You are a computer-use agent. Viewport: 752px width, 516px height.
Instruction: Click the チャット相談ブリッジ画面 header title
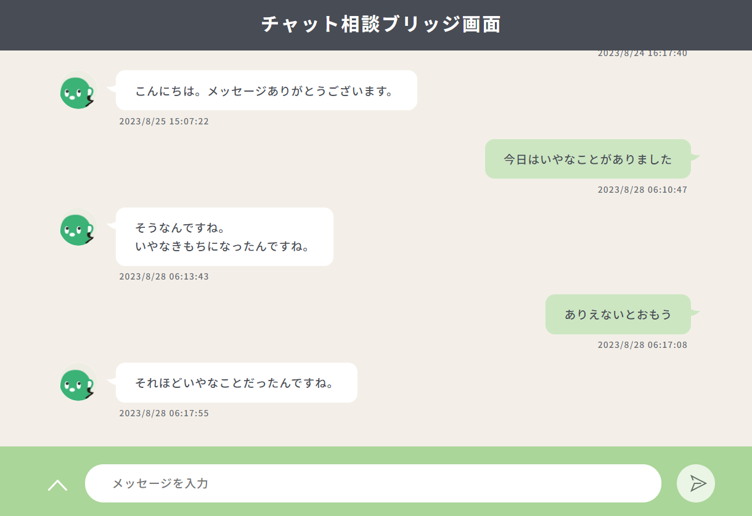[x=380, y=24]
